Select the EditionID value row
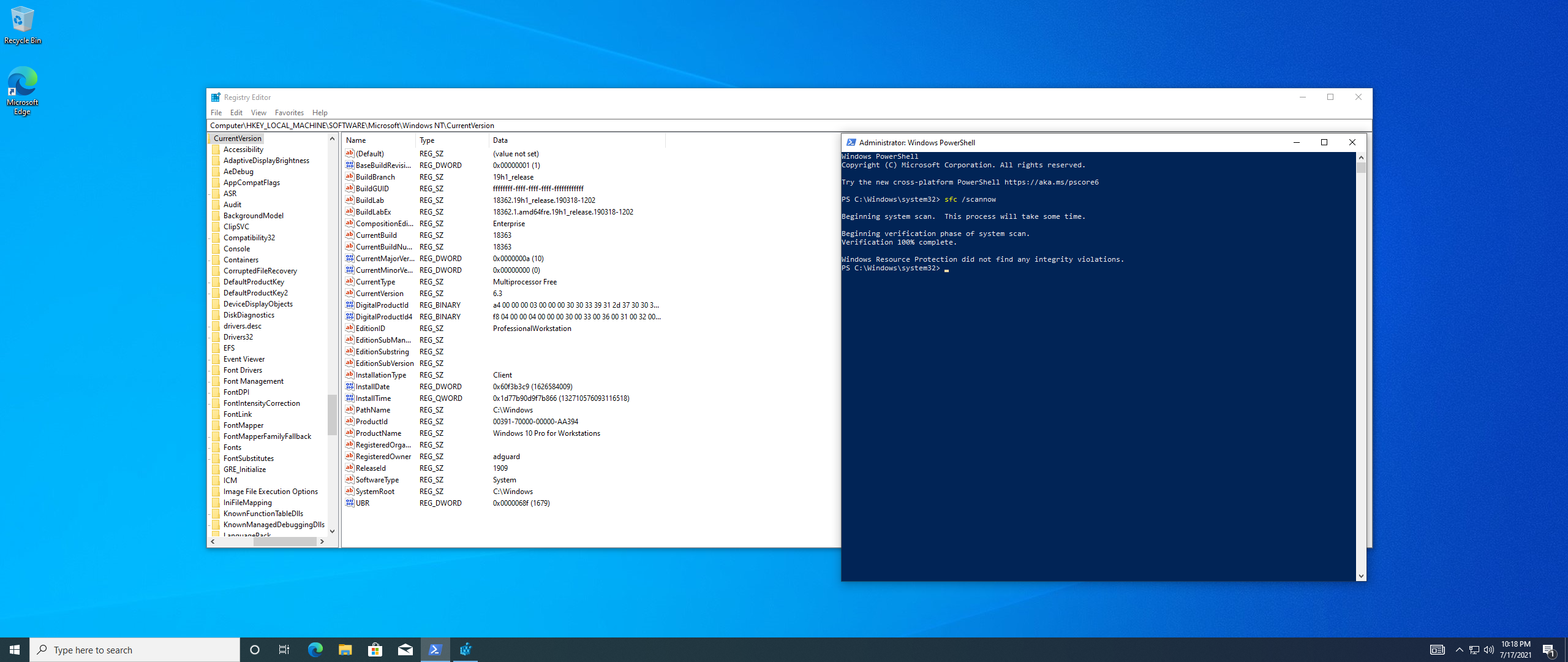 (503, 329)
